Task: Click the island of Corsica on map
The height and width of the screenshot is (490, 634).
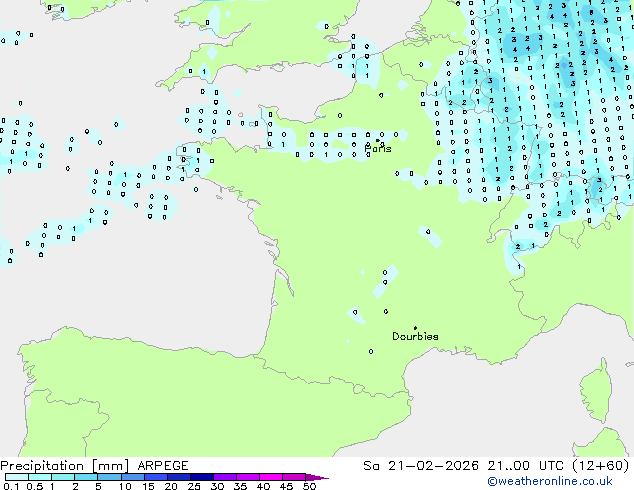Action: (x=597, y=392)
